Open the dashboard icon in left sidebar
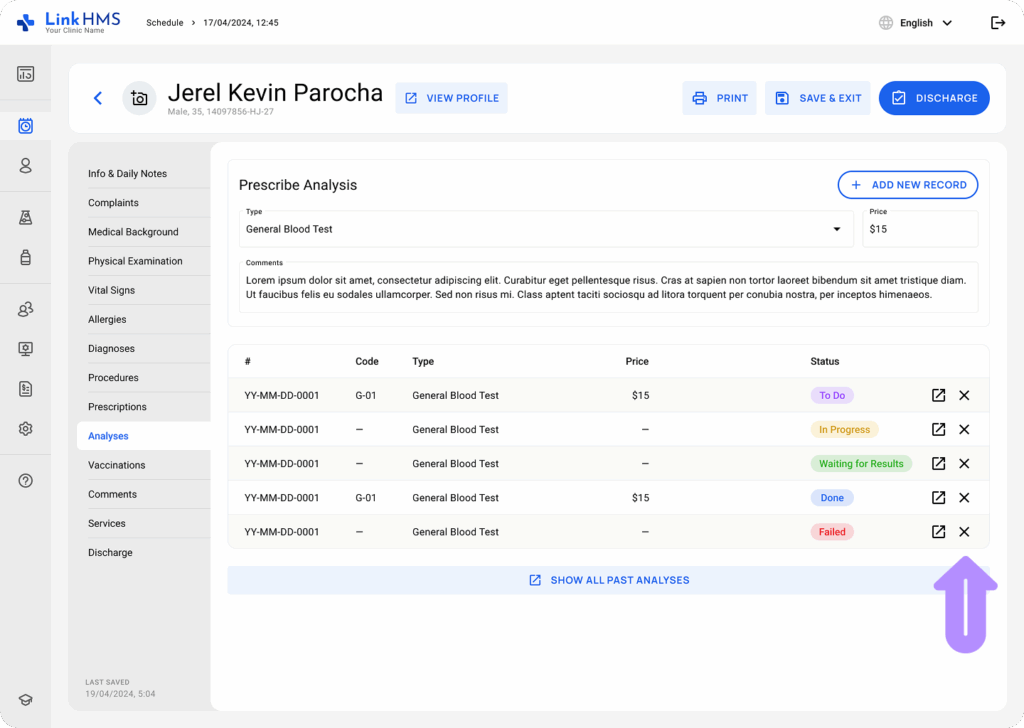 tap(26, 74)
